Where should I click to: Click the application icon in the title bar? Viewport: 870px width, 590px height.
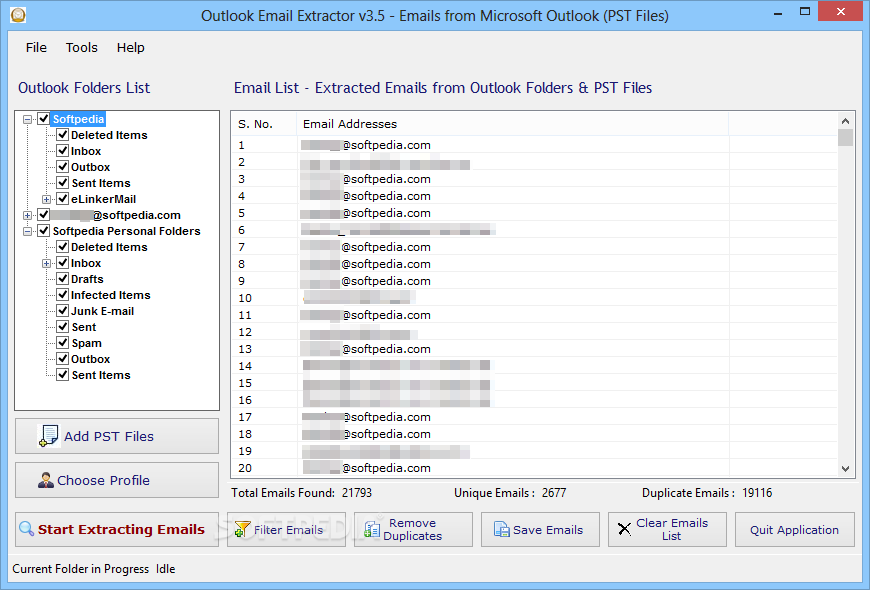coord(18,15)
